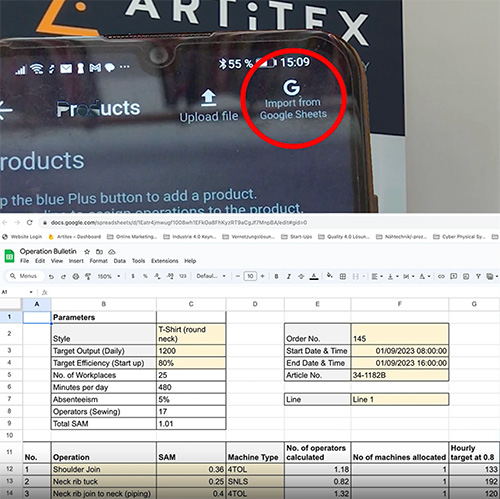Tap the back arrow on the phone's Products screen
The image size is (500, 499).
click(6, 110)
